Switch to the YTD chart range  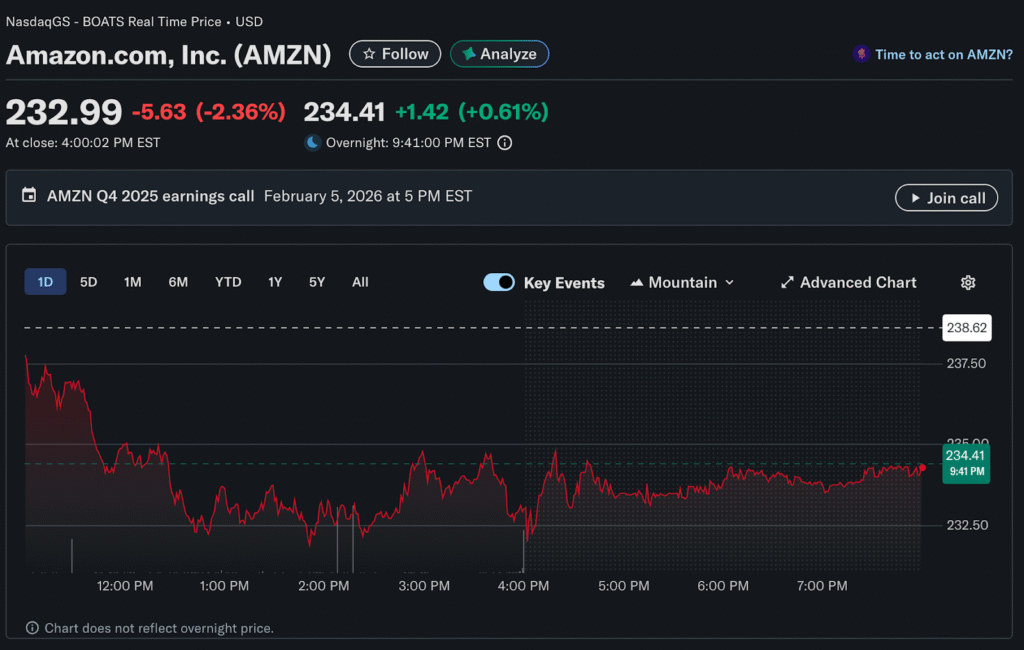point(228,282)
